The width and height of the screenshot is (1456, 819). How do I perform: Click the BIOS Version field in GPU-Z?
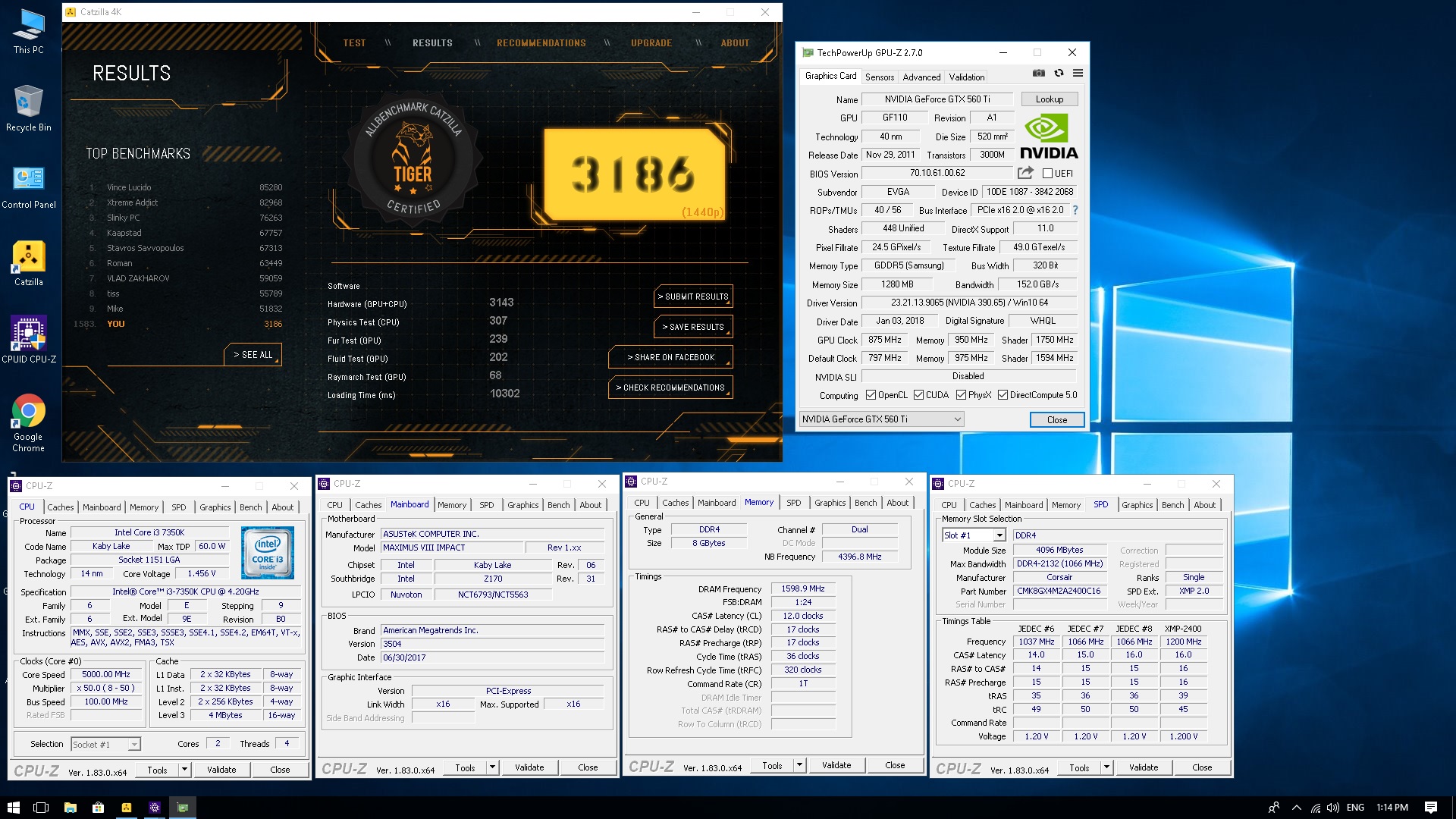pos(937,174)
